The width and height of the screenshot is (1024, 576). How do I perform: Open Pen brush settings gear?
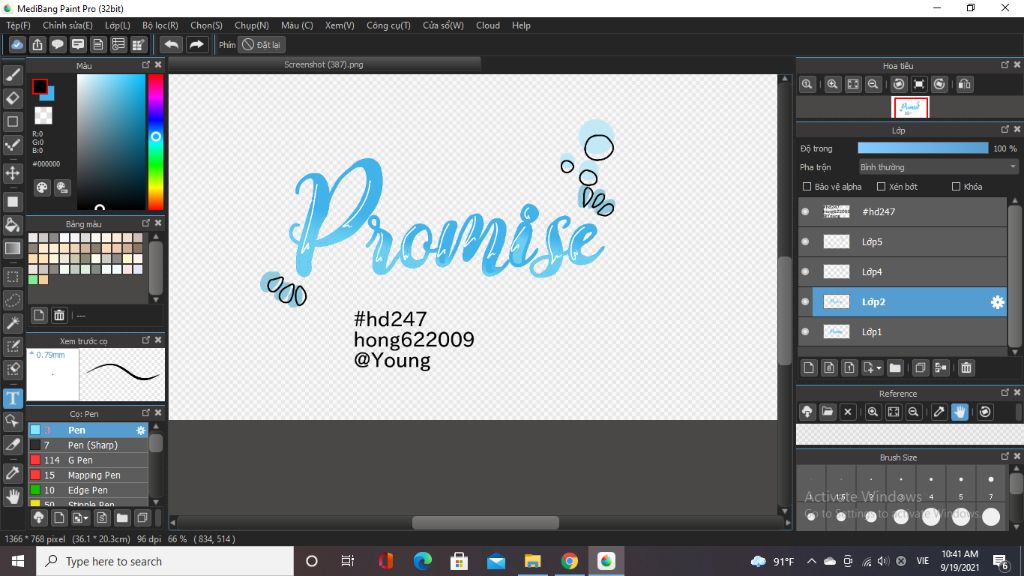coord(140,430)
